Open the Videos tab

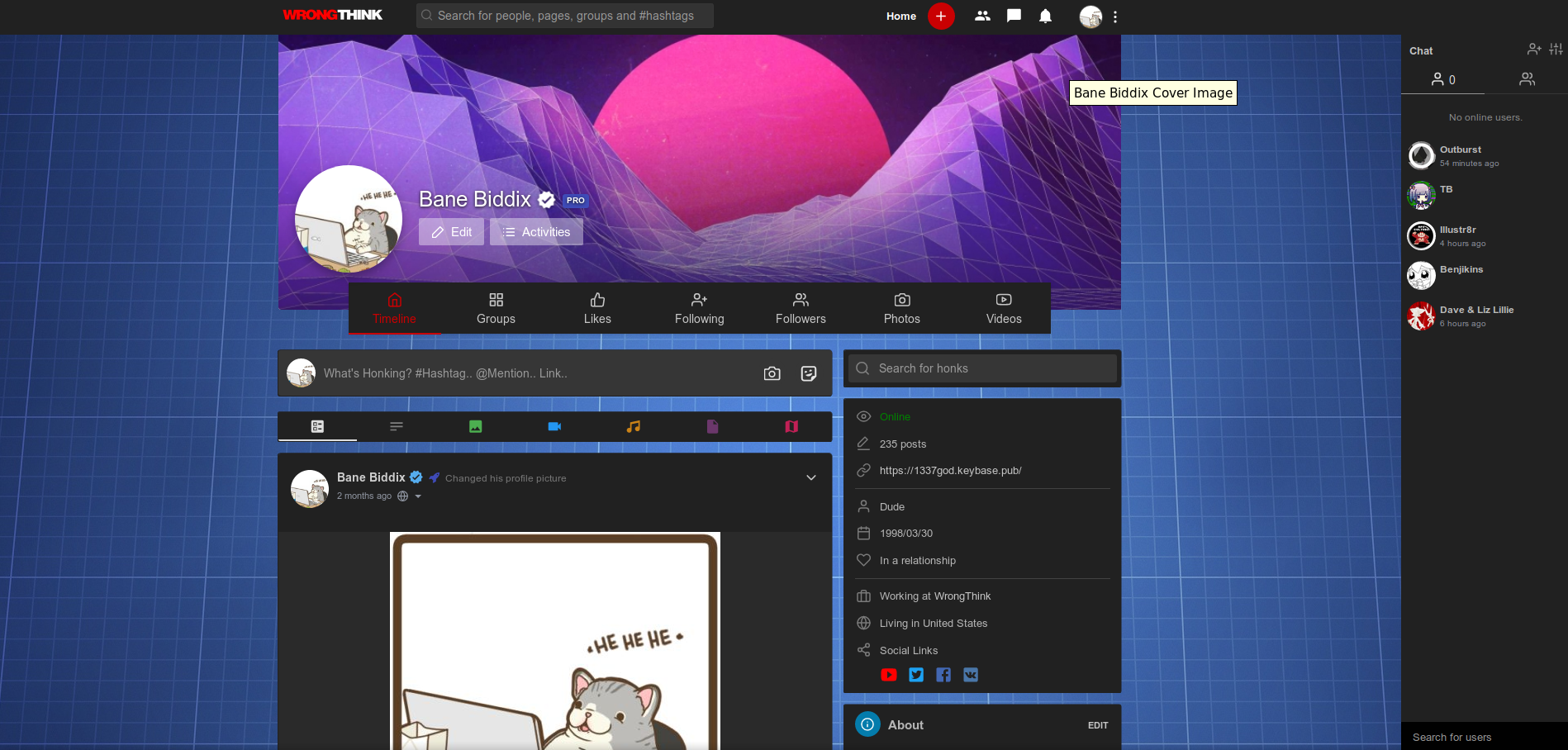tap(1004, 308)
